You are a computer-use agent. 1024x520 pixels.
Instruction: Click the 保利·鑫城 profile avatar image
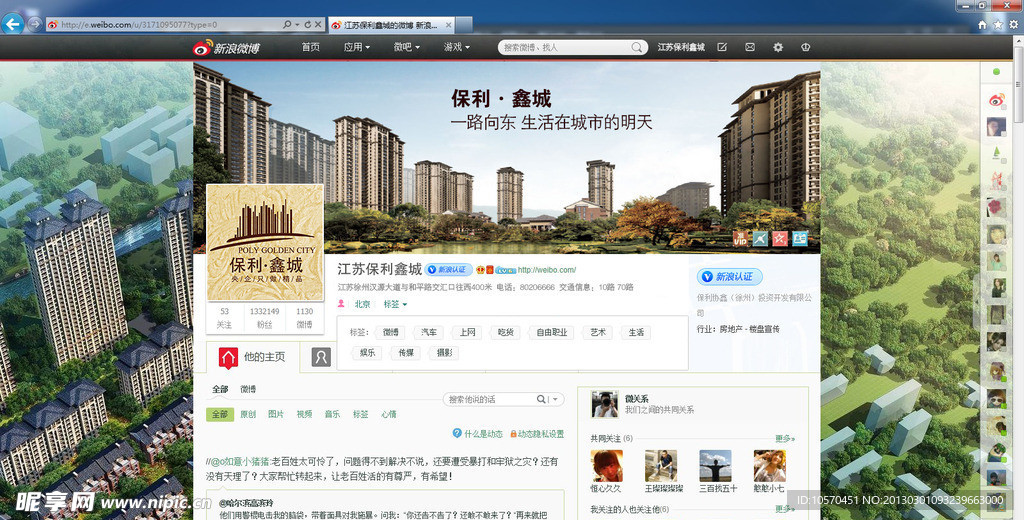264,242
